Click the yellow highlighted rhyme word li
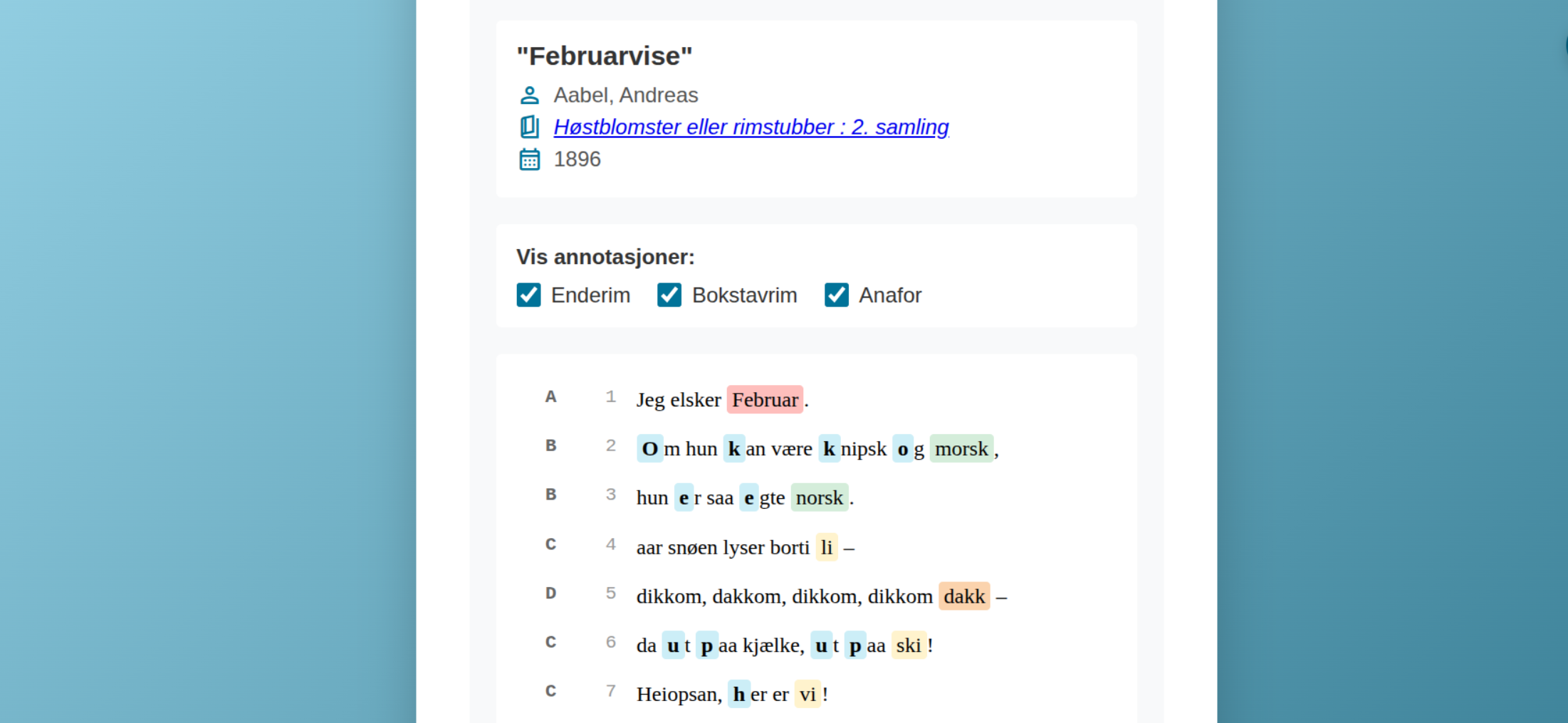The height and width of the screenshot is (723, 1568). (x=826, y=547)
